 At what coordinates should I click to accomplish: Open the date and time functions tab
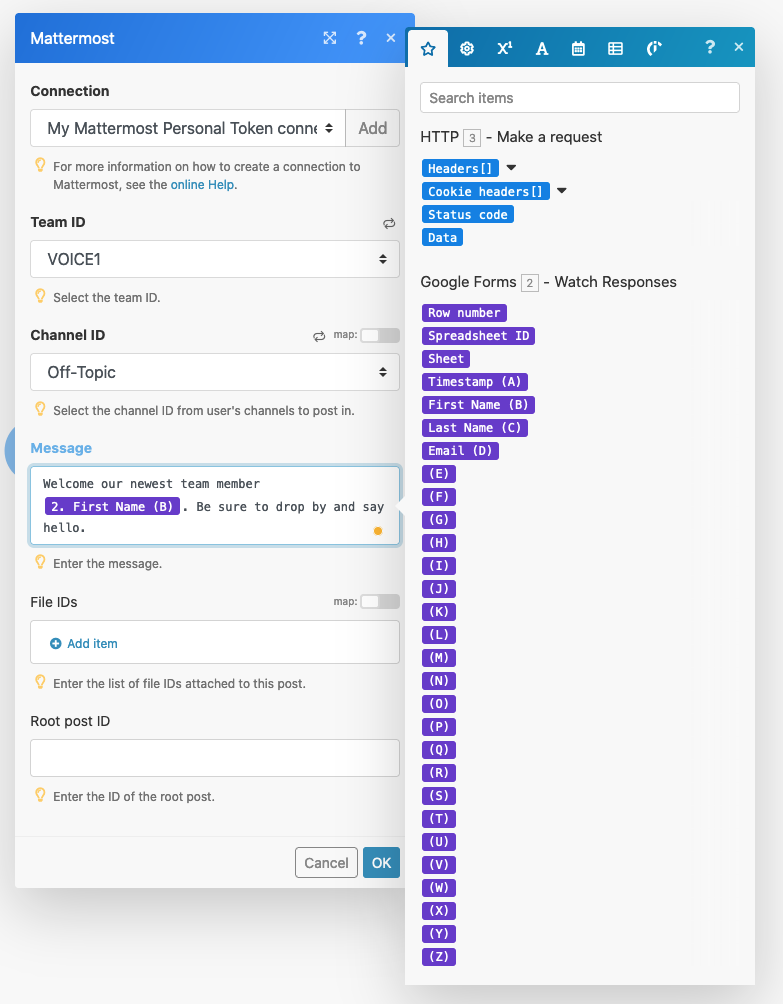(578, 48)
